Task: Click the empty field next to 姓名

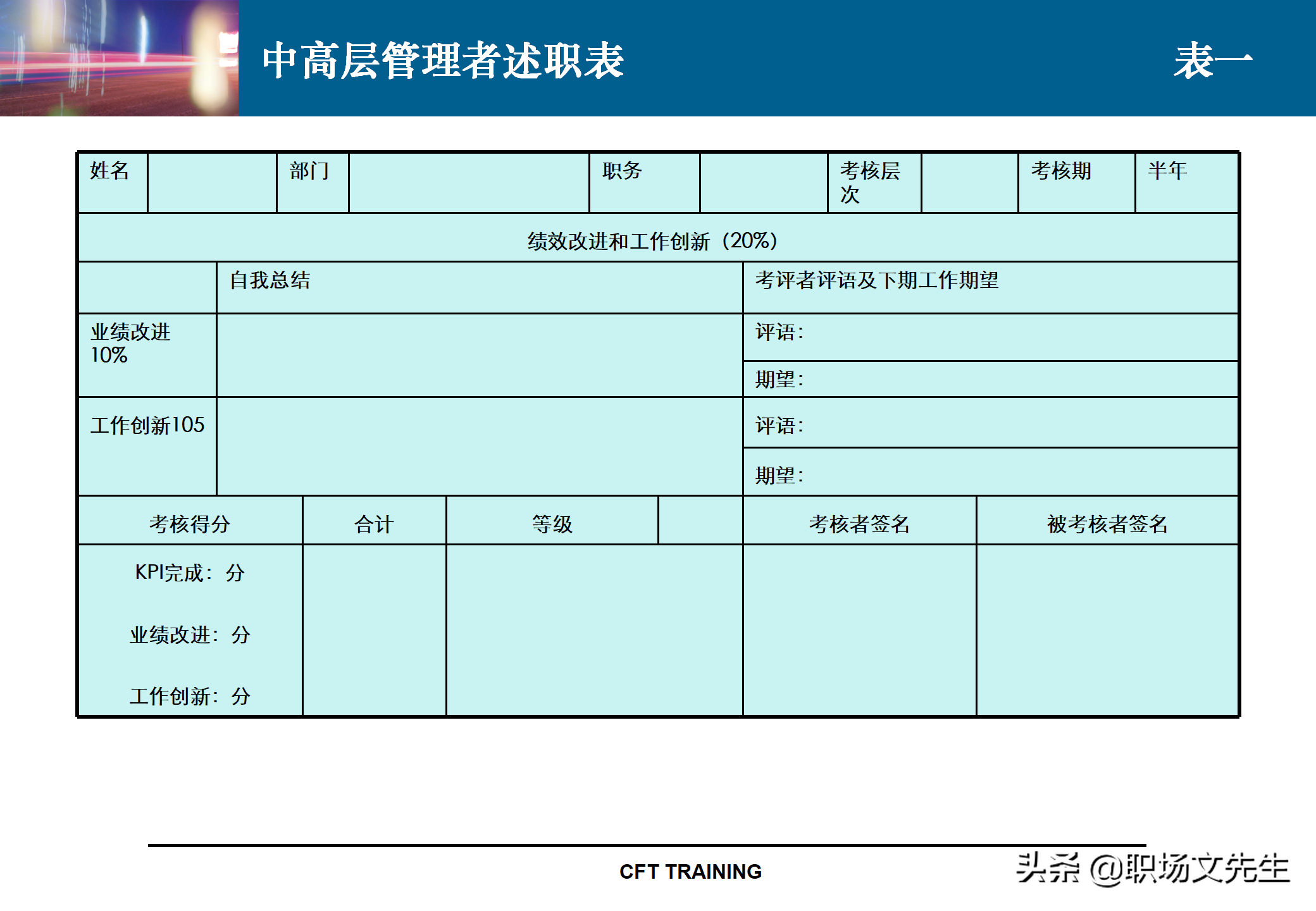Action: point(212,183)
